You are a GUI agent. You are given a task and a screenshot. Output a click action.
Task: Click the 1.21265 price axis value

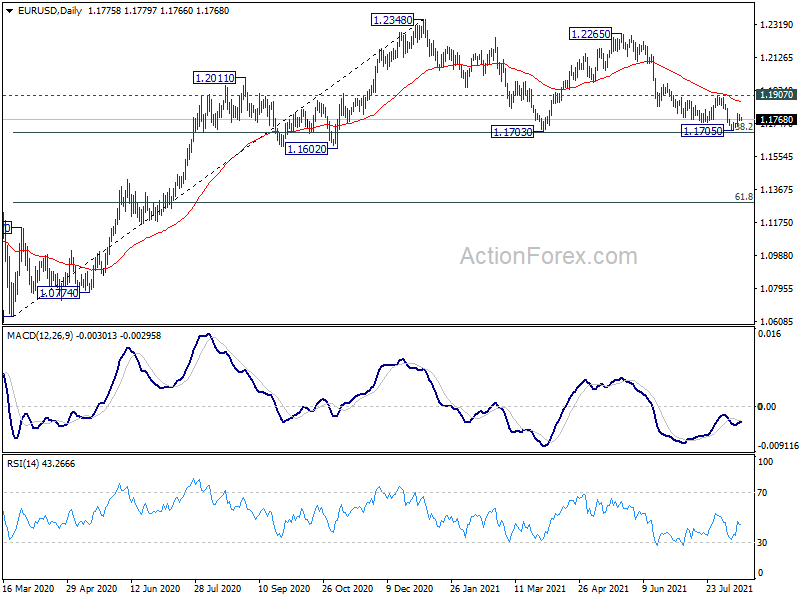(777, 58)
